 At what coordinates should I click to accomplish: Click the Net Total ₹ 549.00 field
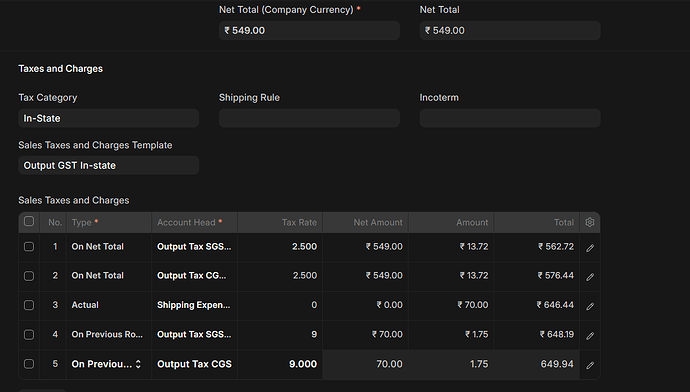pyautogui.click(x=510, y=30)
